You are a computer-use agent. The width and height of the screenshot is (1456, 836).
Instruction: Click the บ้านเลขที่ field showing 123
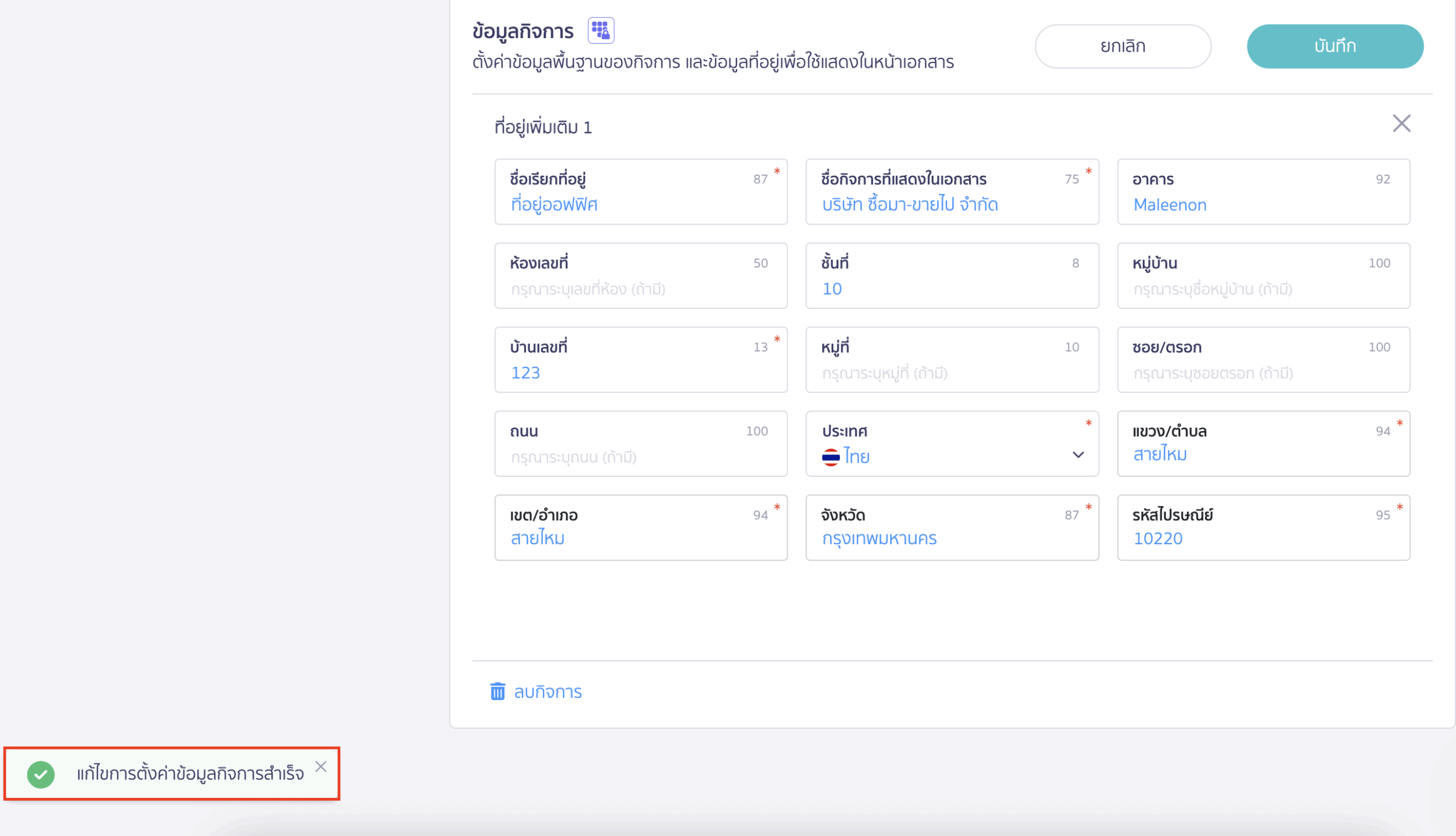640,373
